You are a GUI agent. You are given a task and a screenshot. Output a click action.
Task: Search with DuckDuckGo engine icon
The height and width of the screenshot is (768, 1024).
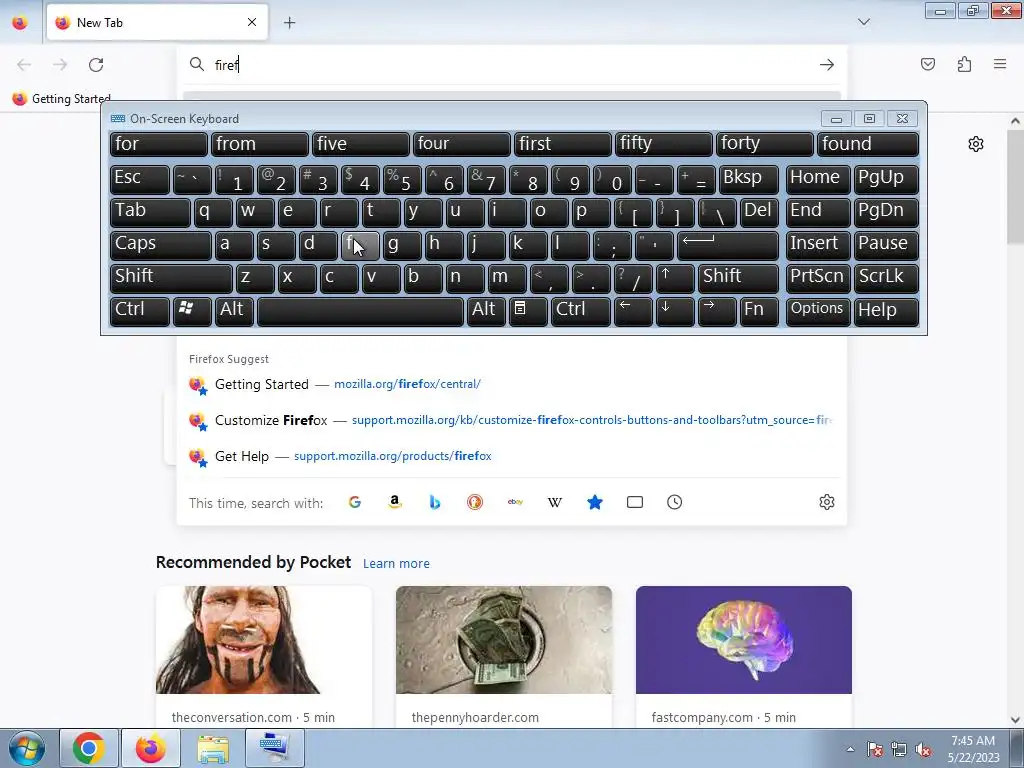475,502
